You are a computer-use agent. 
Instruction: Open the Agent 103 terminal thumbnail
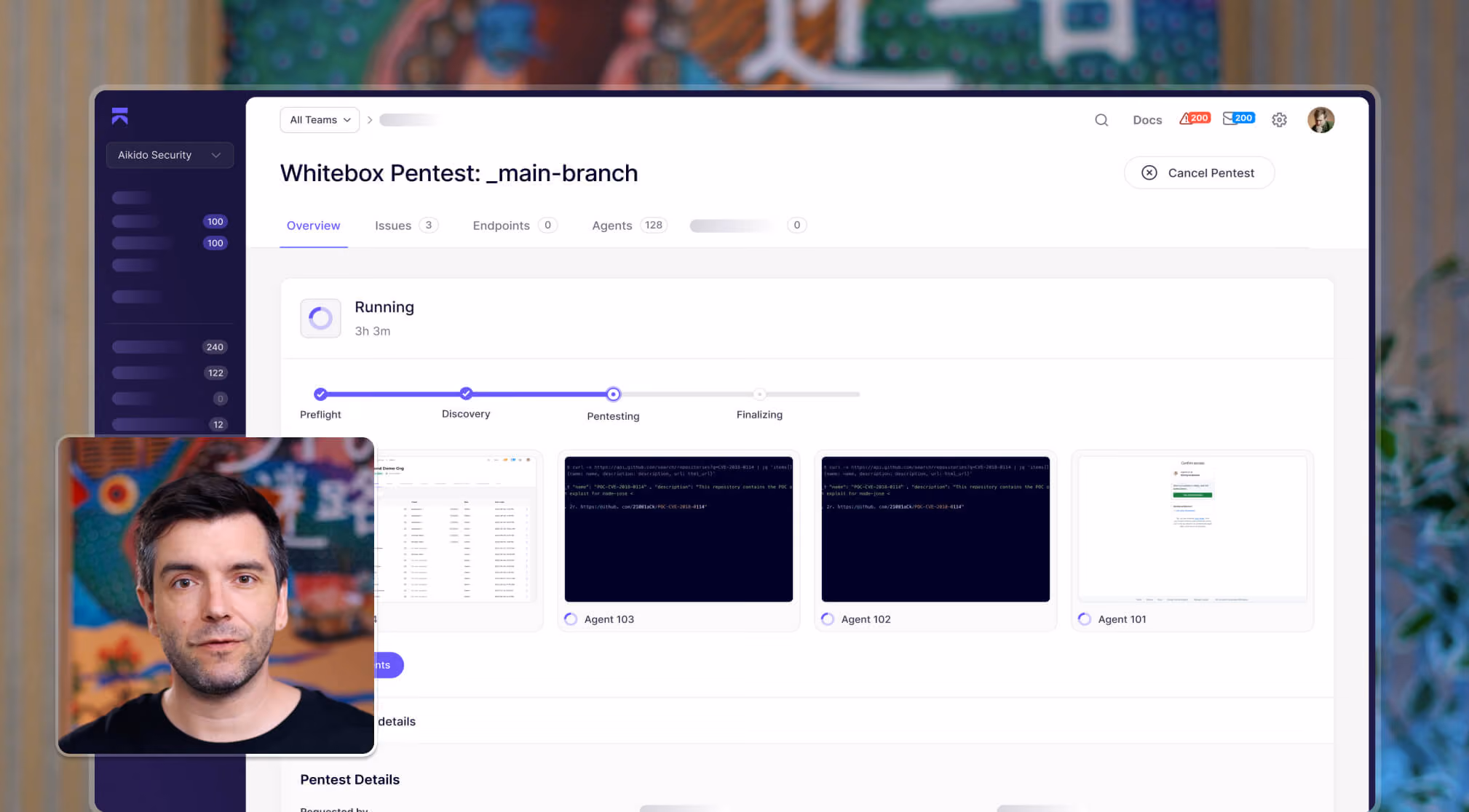click(x=678, y=529)
